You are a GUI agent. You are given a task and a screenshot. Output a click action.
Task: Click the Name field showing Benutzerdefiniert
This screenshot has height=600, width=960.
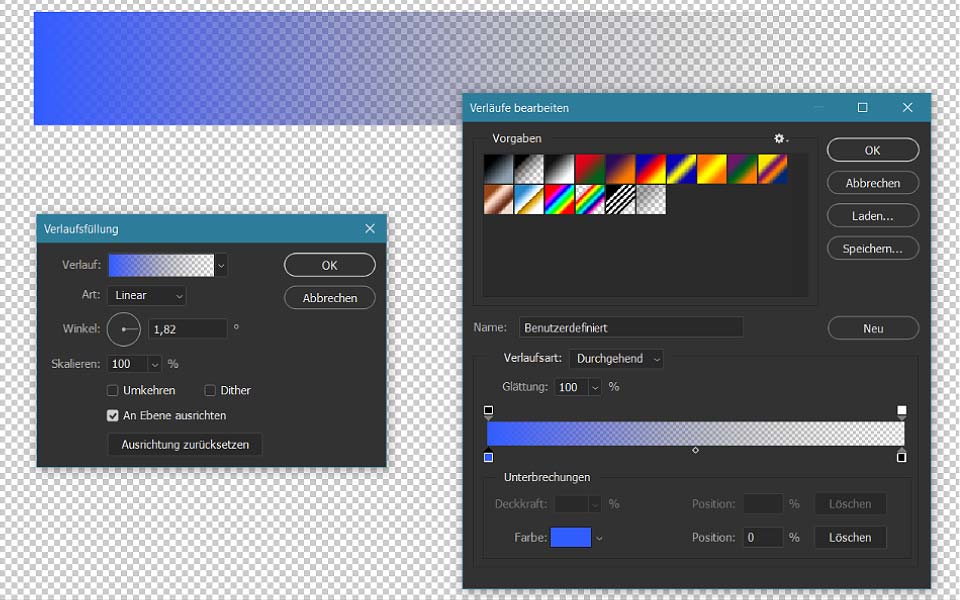631,328
